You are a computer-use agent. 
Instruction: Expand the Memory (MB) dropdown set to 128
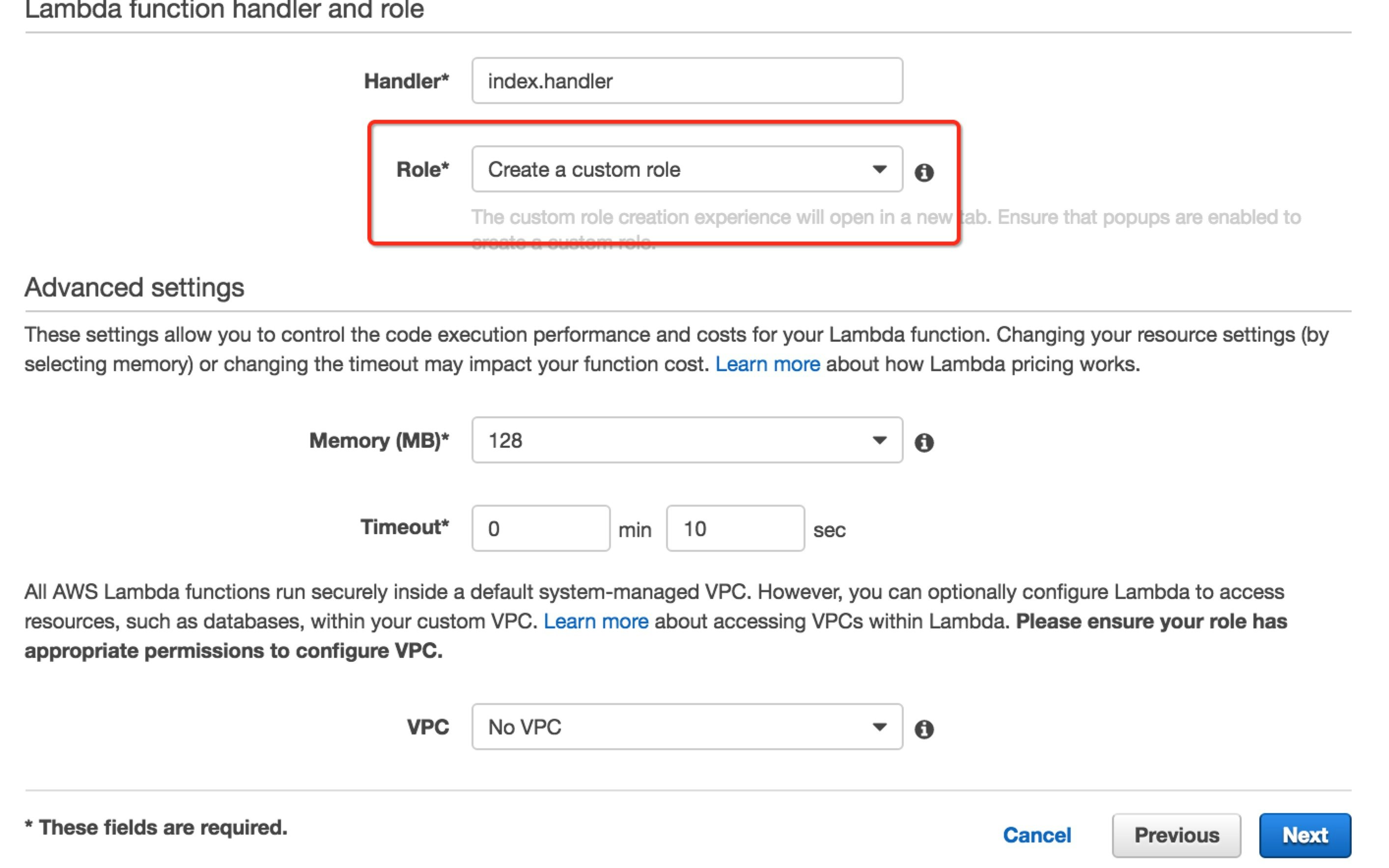[x=687, y=440]
